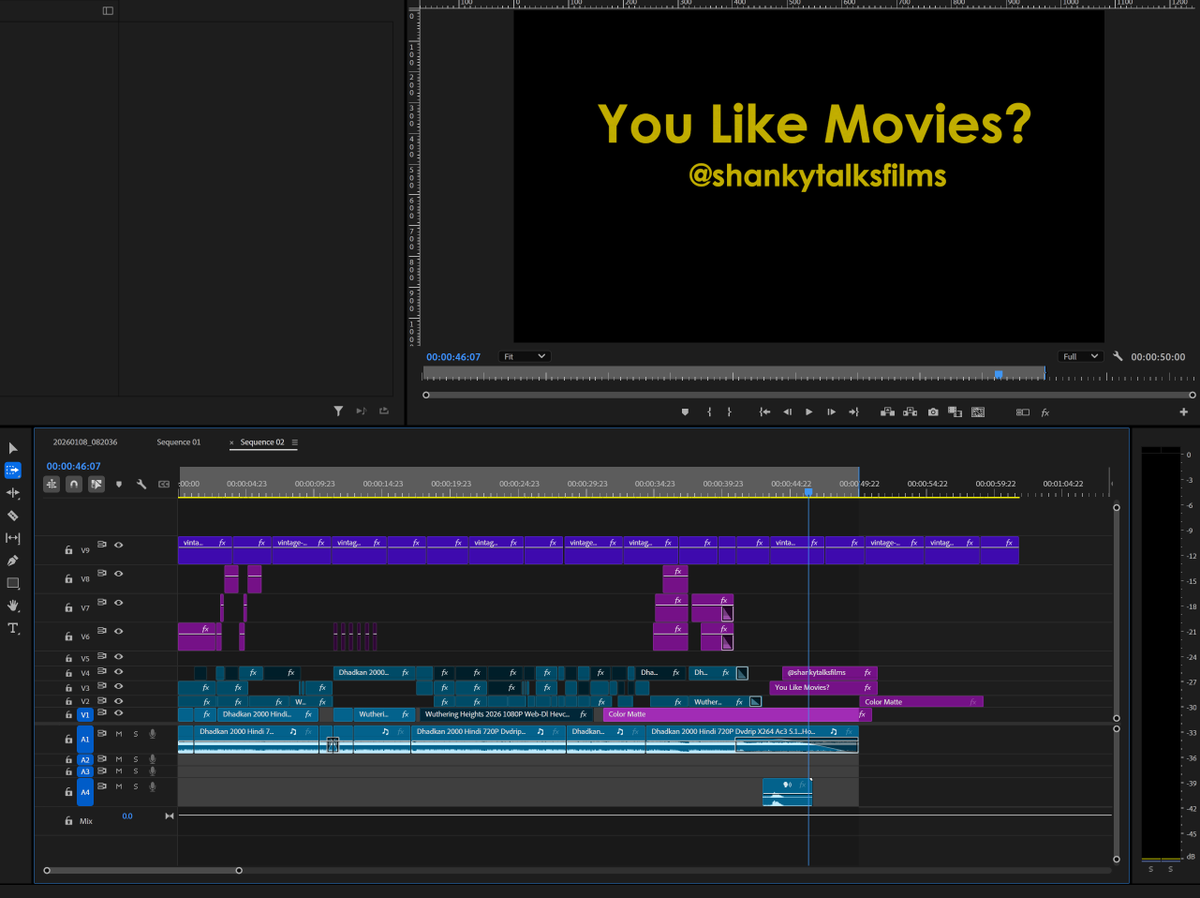This screenshot has width=1200, height=898.
Task: Toggle V9 track output eye
Action: click(118, 545)
